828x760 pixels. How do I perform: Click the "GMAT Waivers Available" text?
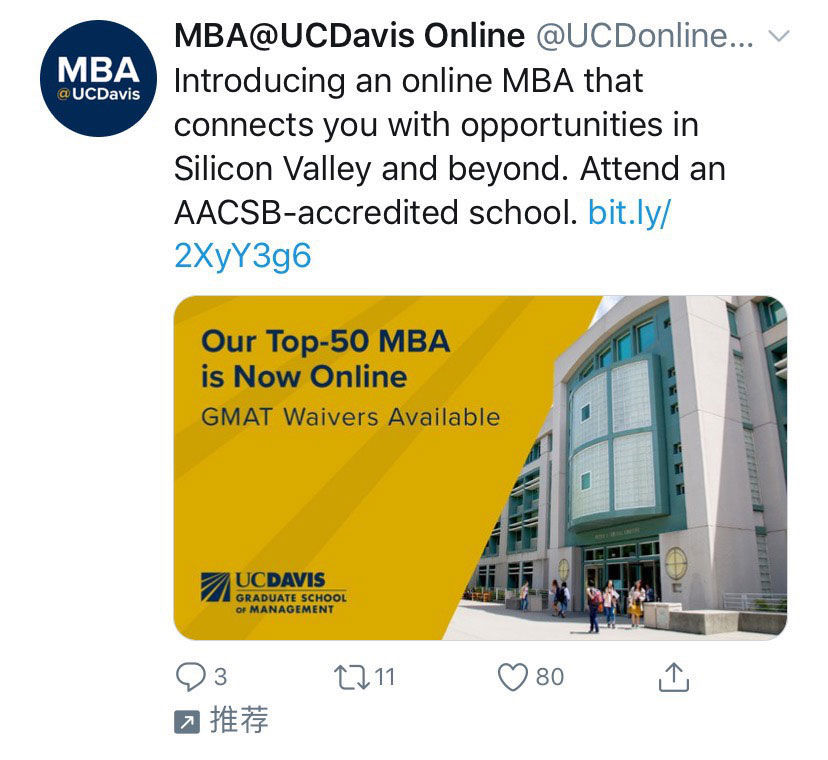[350, 416]
